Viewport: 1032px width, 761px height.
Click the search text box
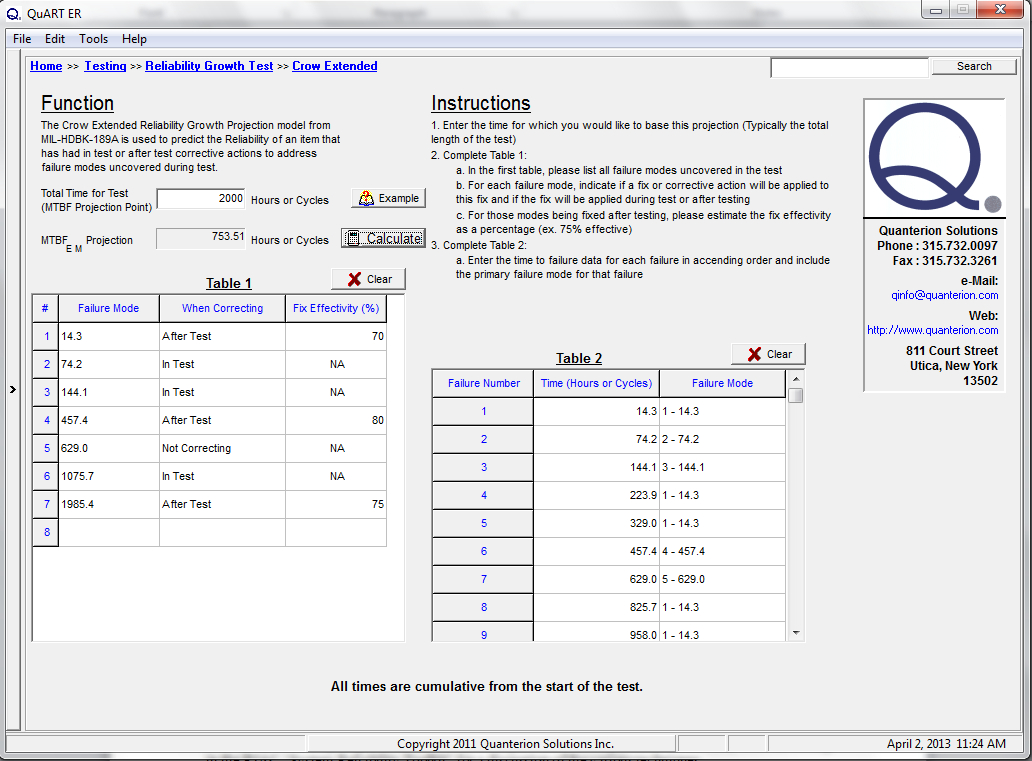pyautogui.click(x=849, y=67)
